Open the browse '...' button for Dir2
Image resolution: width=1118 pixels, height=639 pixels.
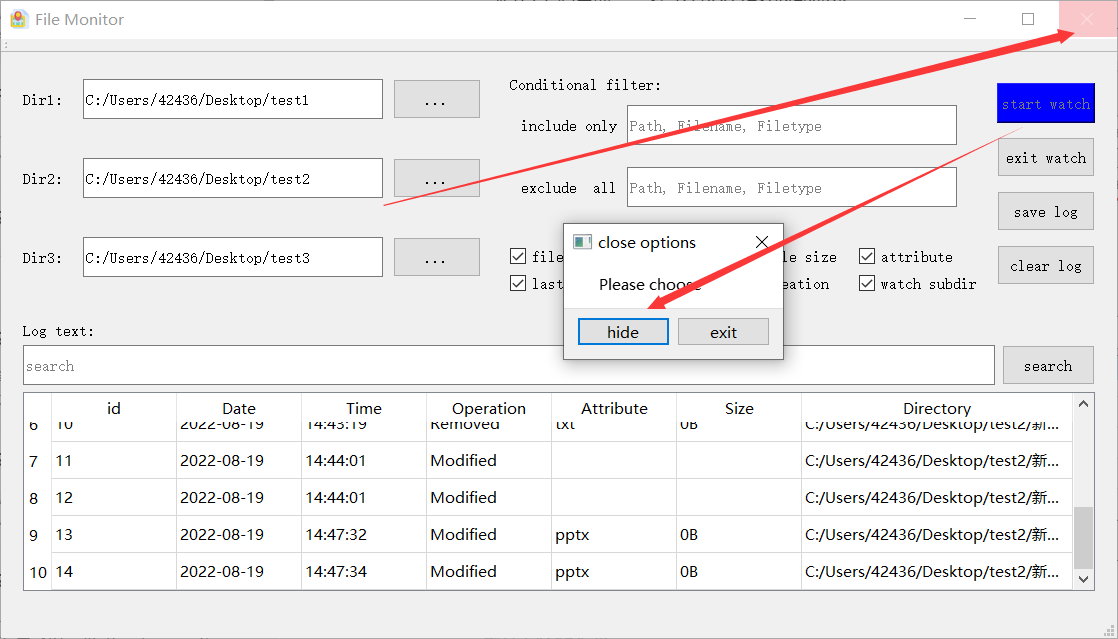(436, 178)
